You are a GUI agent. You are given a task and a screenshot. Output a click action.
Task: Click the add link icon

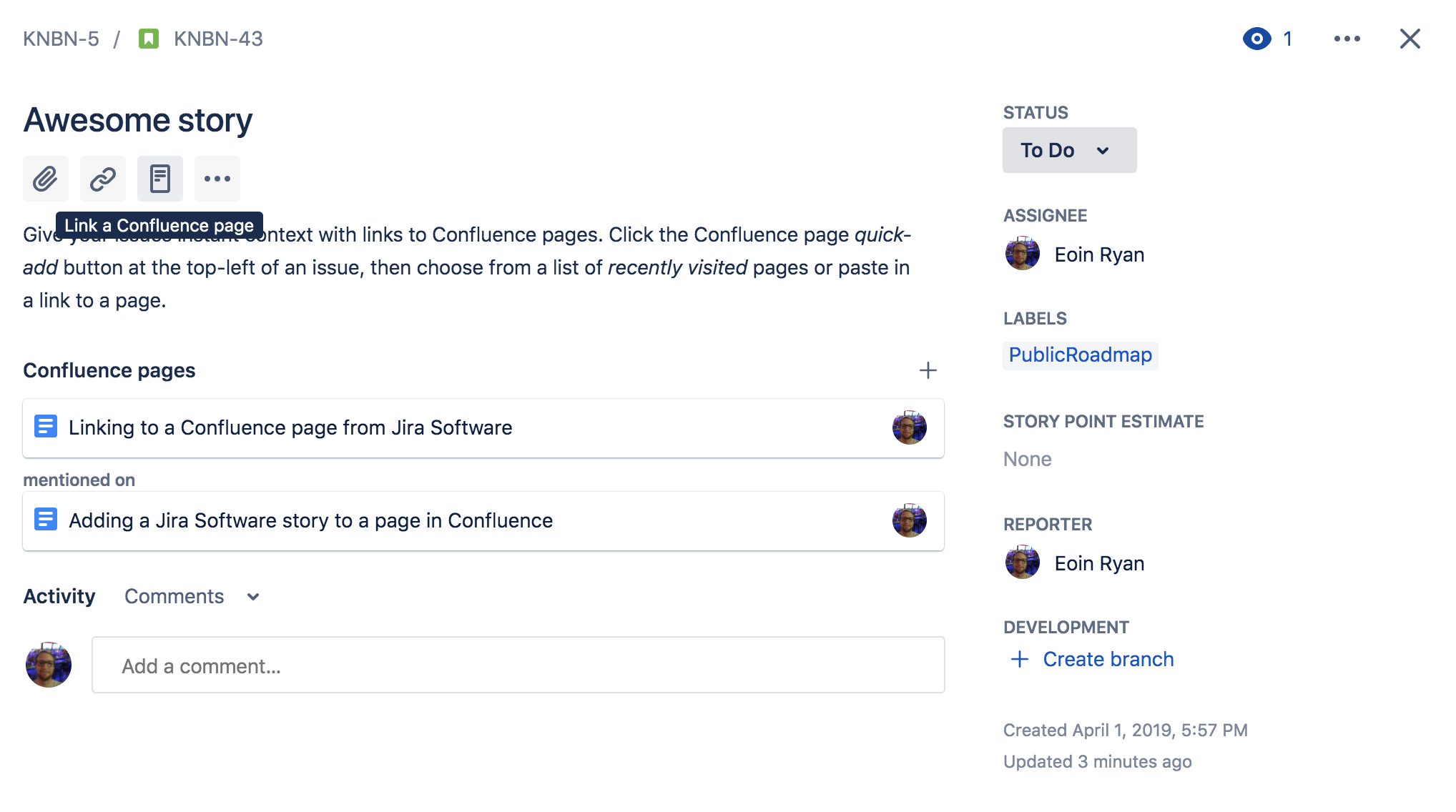click(102, 179)
